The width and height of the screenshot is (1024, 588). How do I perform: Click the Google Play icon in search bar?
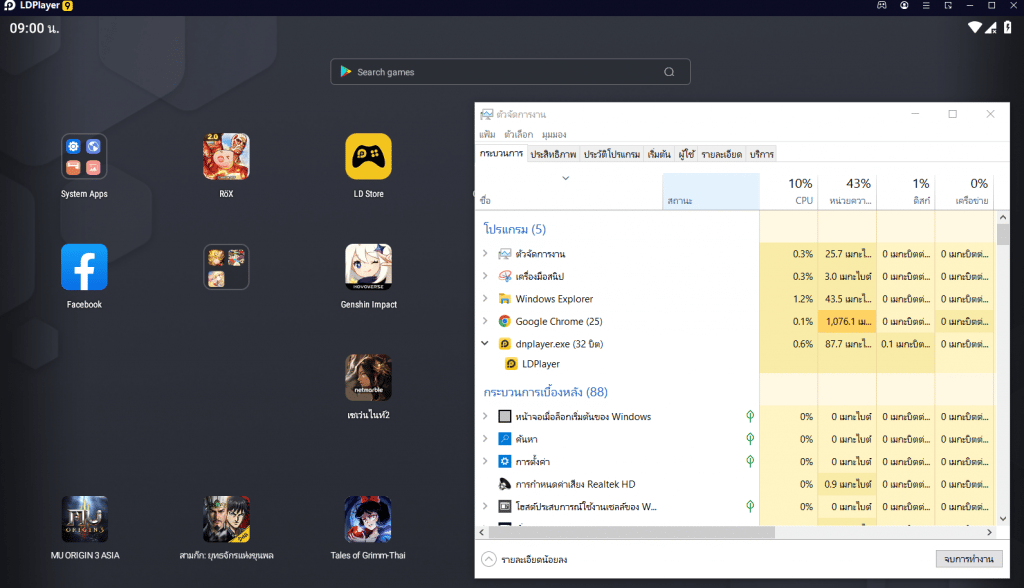(345, 72)
